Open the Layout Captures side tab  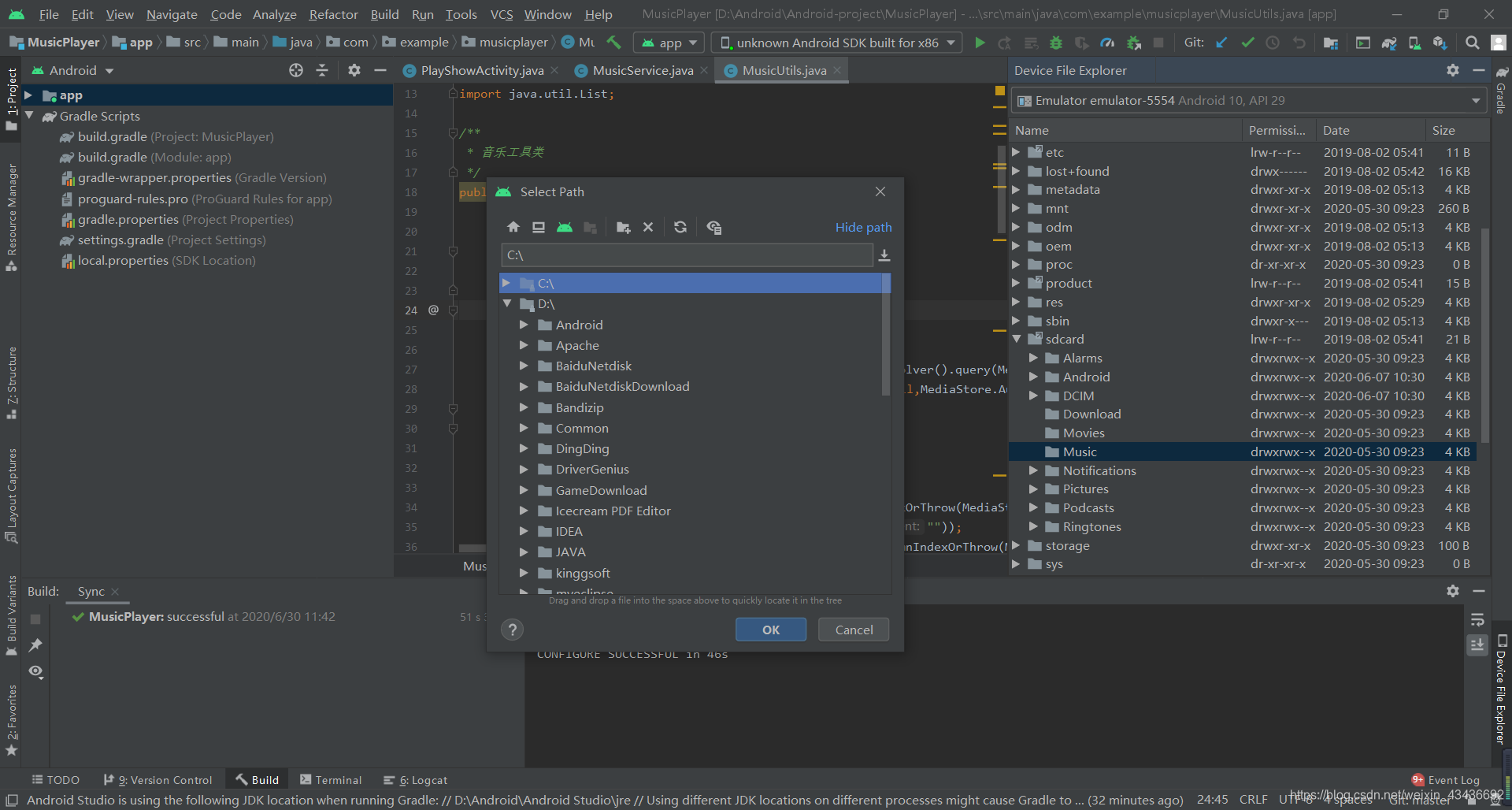pos(11,496)
